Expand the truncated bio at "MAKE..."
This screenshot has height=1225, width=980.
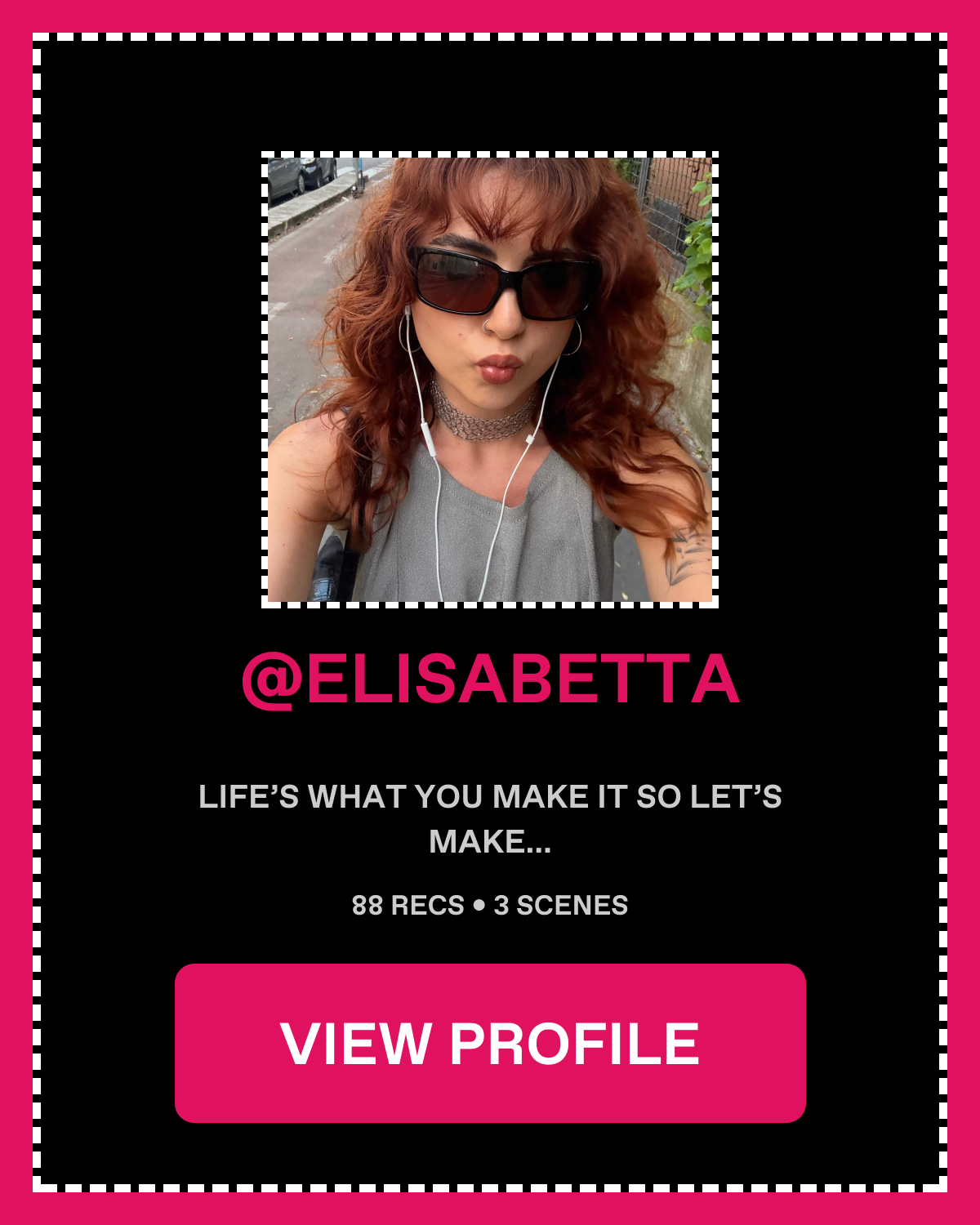(x=490, y=841)
